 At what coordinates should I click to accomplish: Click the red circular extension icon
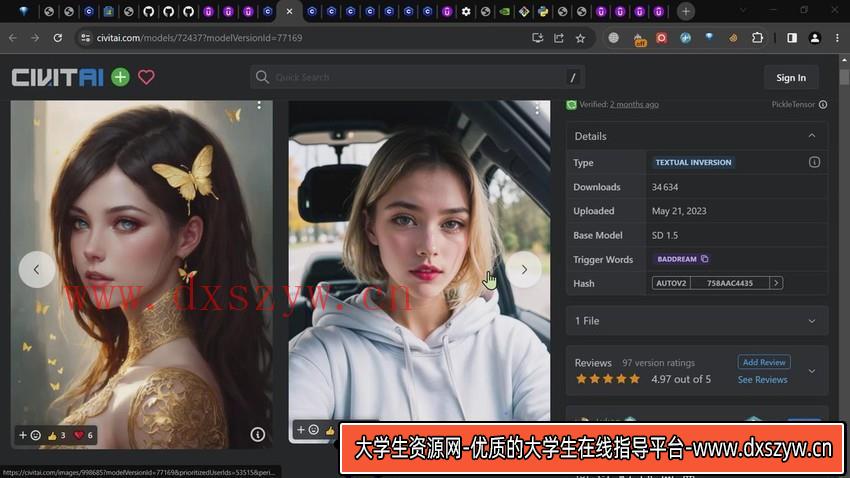(x=661, y=38)
